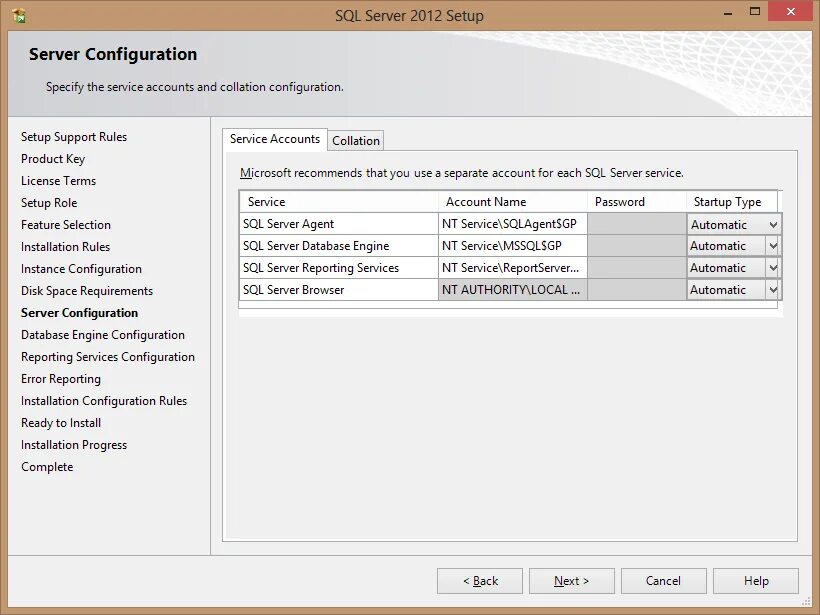Viewport: 820px width, 615px height.
Task: Click Setup Support Rules step in sidebar
Action: tap(74, 137)
